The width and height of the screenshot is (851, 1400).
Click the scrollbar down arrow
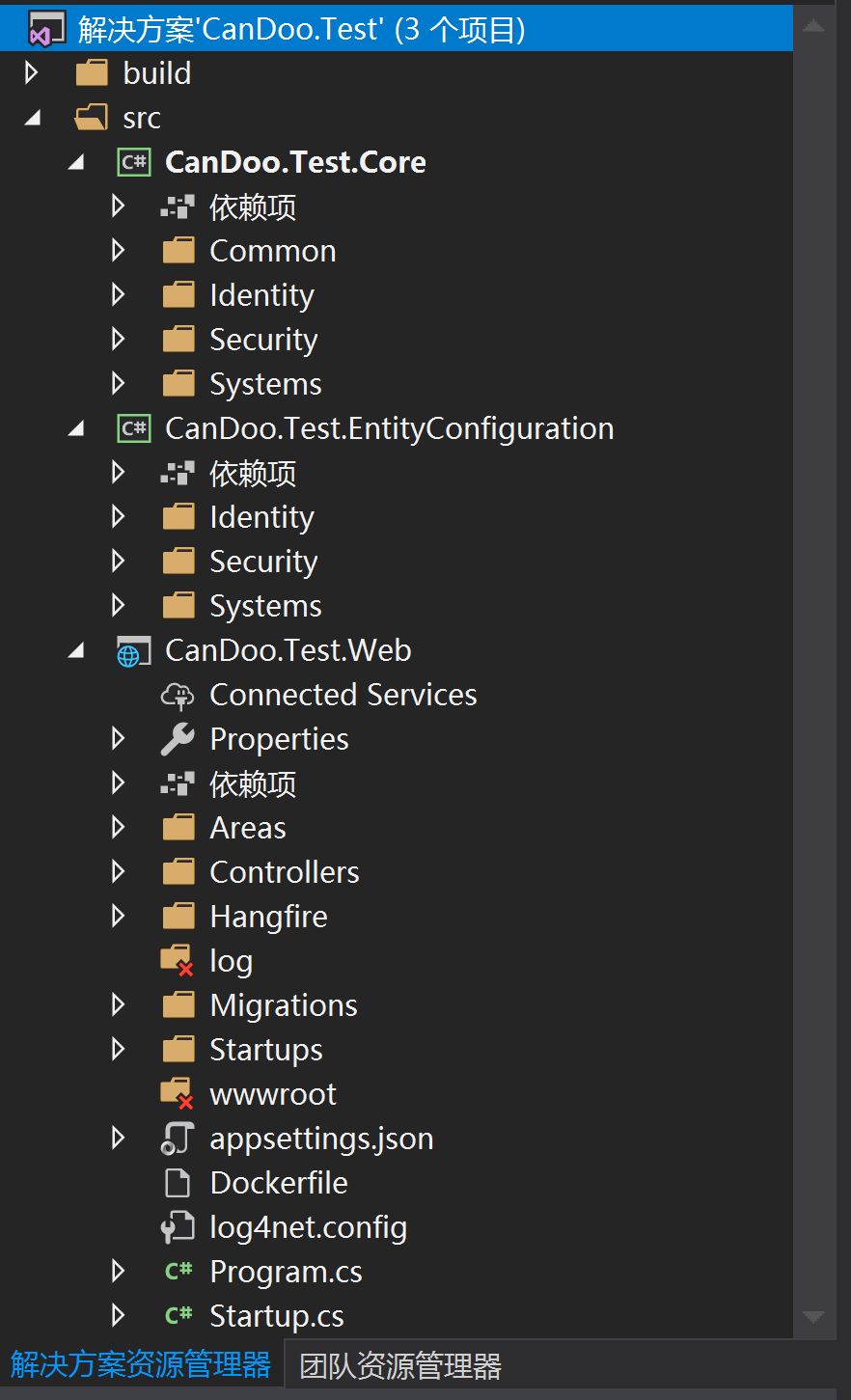coord(813,1317)
